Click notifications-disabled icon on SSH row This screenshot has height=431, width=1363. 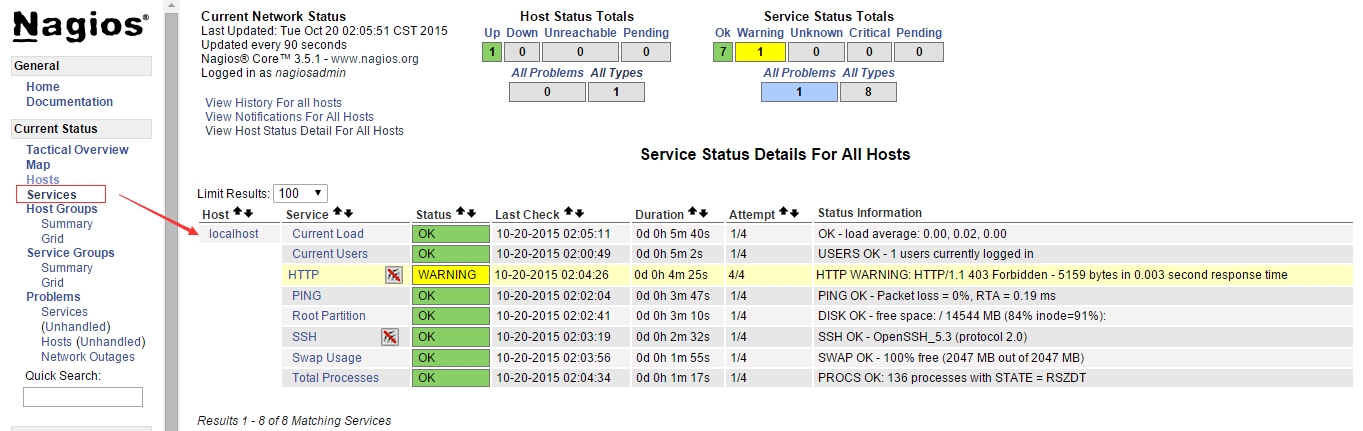click(x=390, y=337)
